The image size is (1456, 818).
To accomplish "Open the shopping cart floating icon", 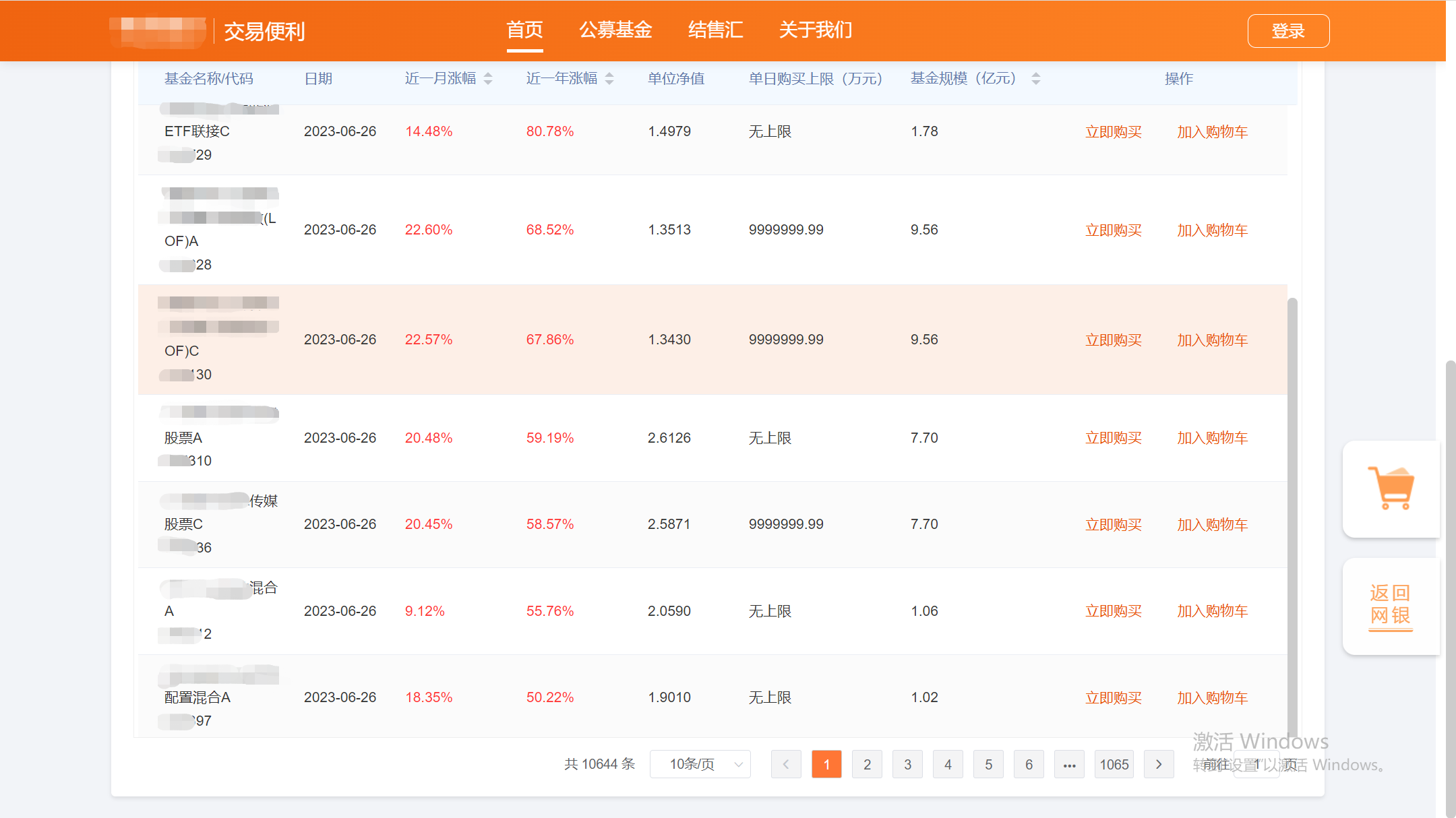I will [1391, 489].
